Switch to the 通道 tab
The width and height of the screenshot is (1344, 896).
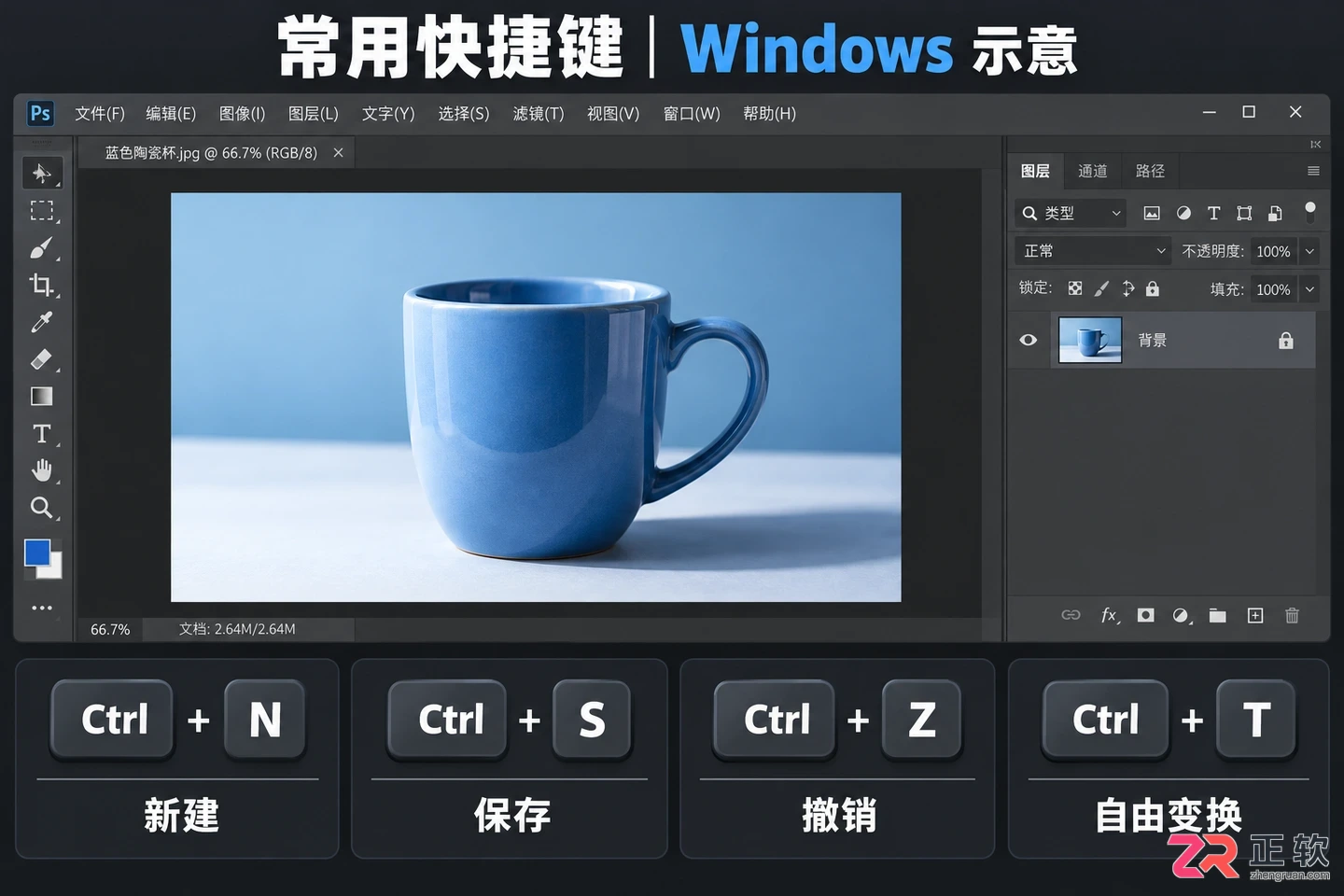click(1093, 171)
